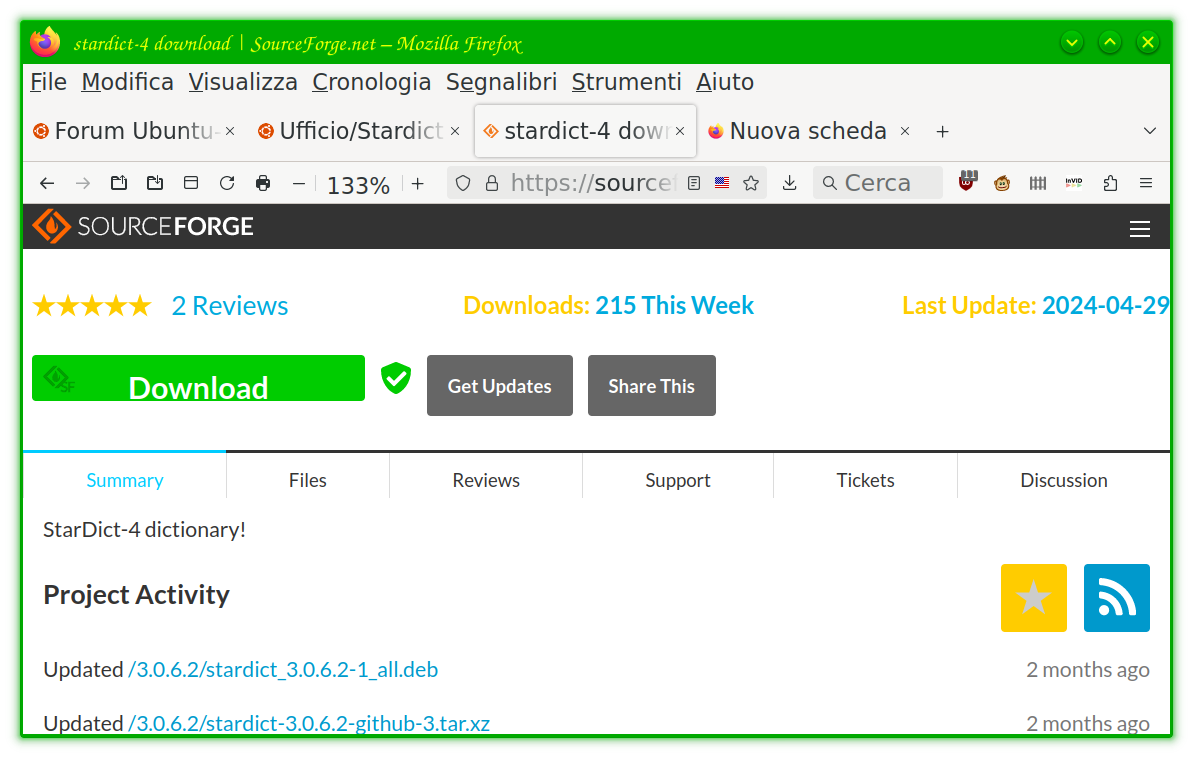1193x758 pixels.
Task: Expand the list-all-tabs chevron
Action: click(x=1150, y=132)
